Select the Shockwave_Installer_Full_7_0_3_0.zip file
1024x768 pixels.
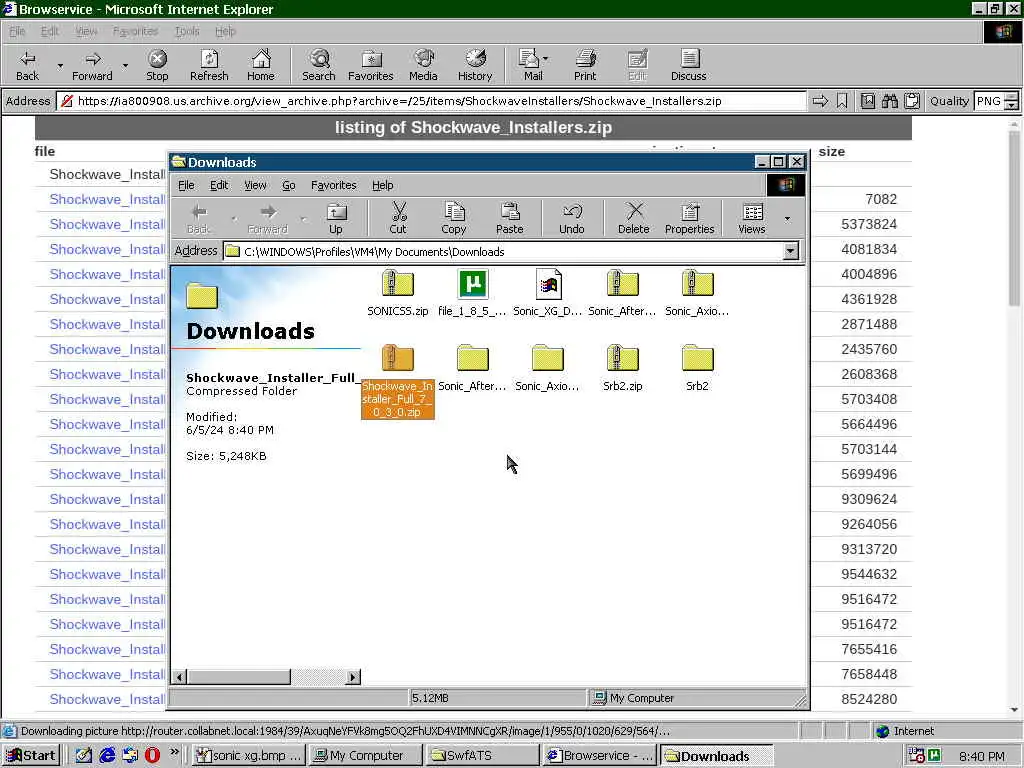coord(398,381)
